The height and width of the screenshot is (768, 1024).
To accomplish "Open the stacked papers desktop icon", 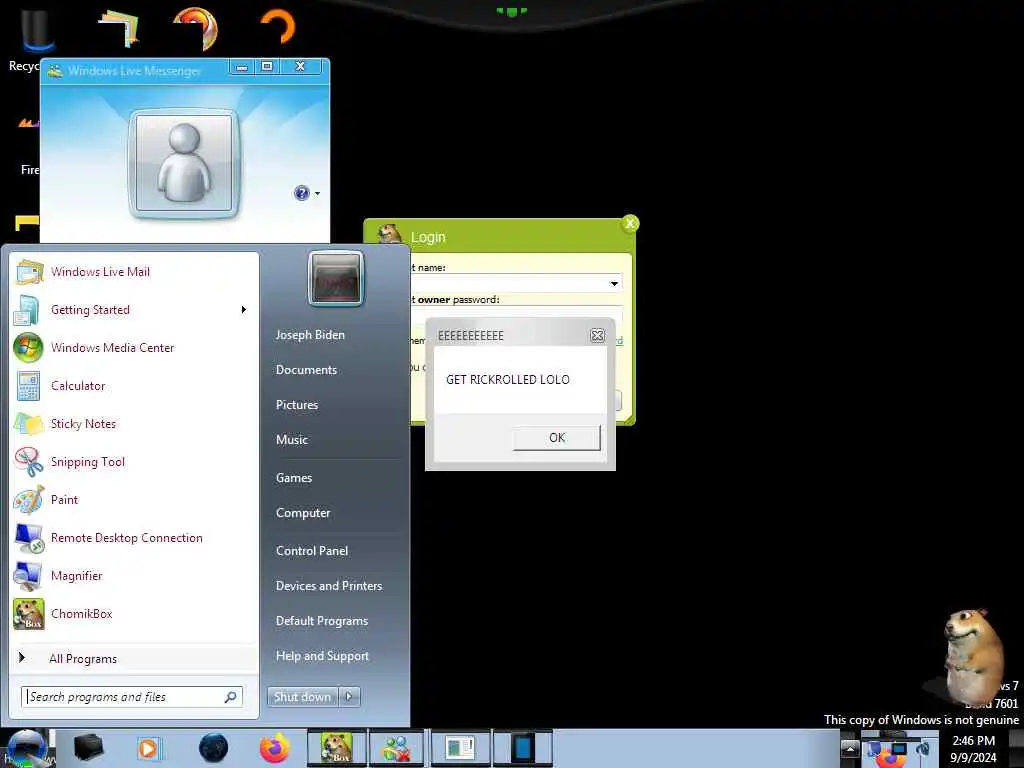I will 119,27.
